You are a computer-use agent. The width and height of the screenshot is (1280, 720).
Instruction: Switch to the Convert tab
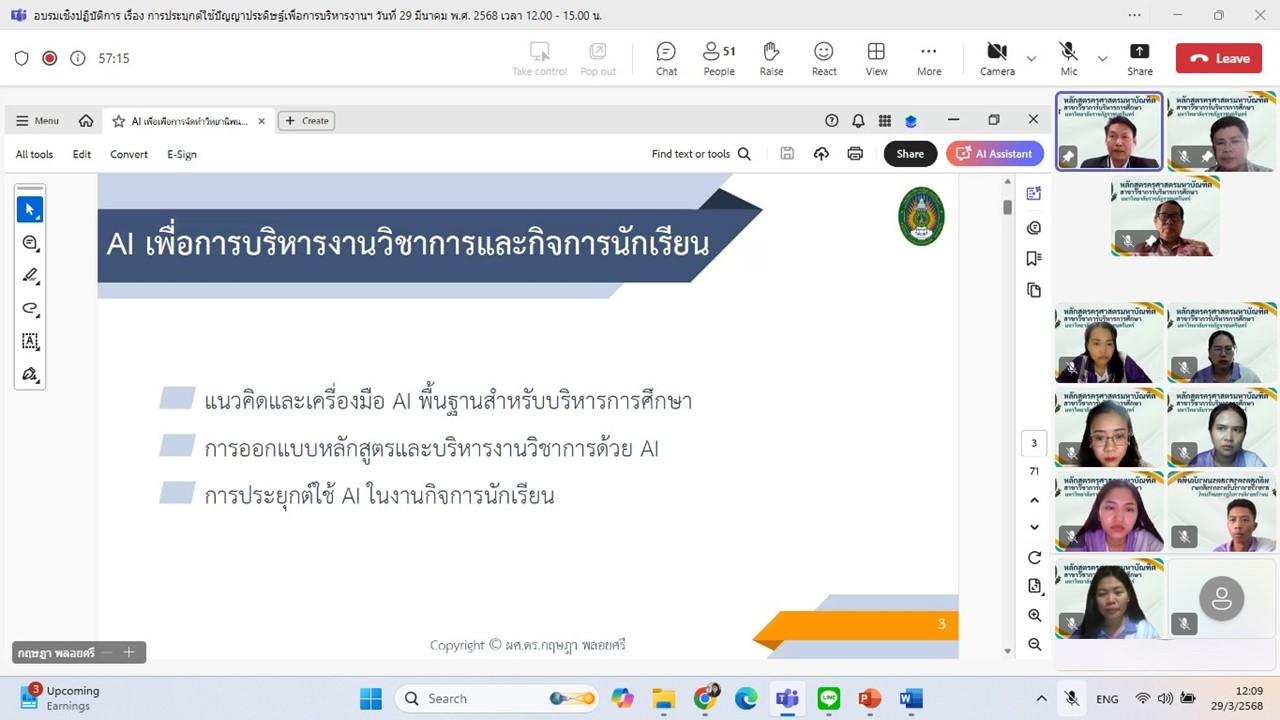[x=129, y=154]
